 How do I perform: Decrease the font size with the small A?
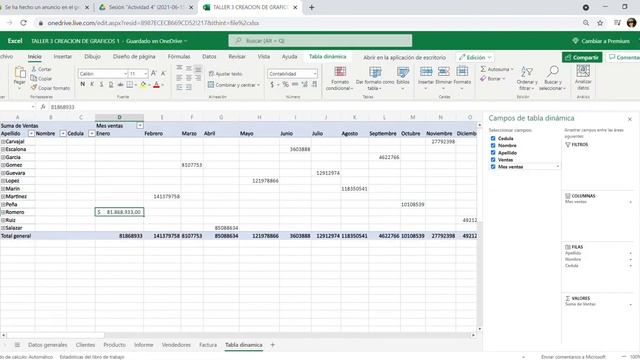(163, 73)
